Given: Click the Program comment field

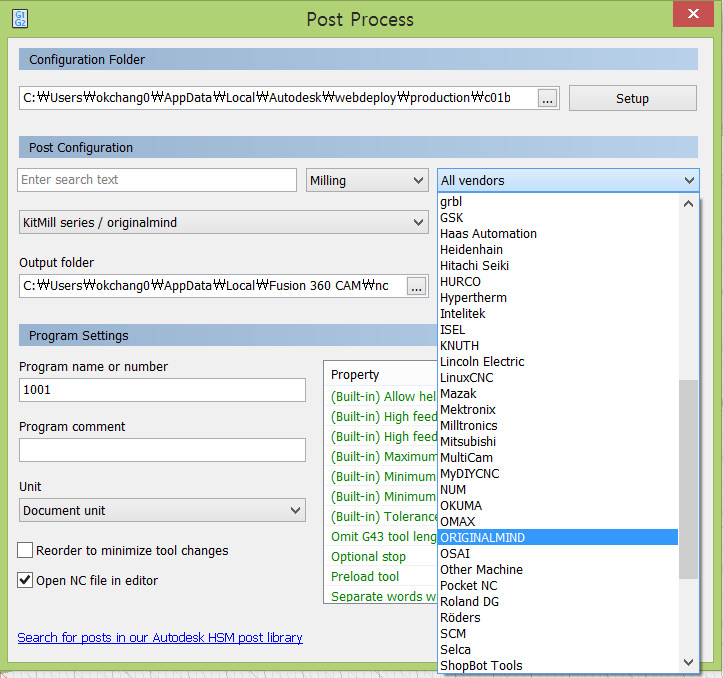Looking at the screenshot, I should click(x=162, y=450).
